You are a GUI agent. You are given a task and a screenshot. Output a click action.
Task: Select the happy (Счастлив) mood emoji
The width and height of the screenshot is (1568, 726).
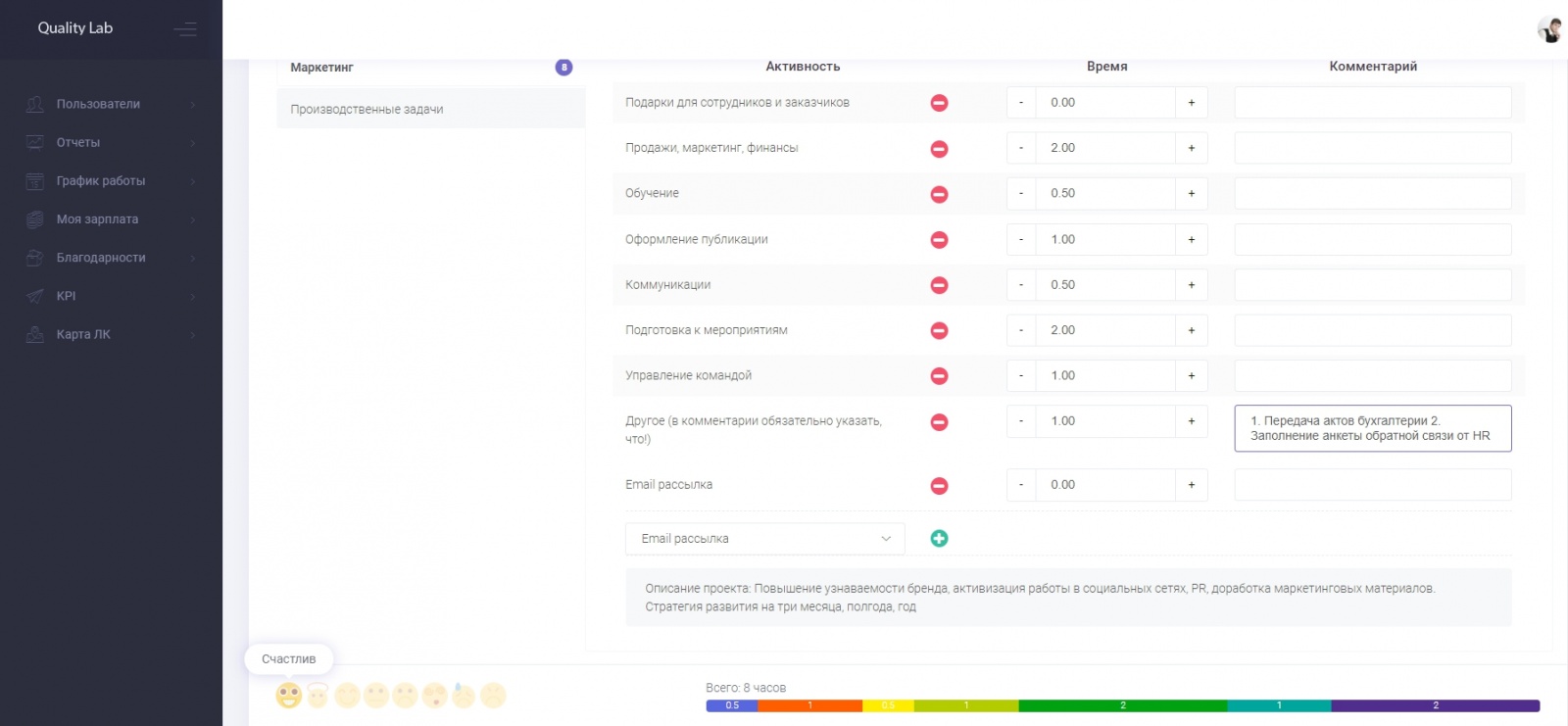tap(288, 696)
